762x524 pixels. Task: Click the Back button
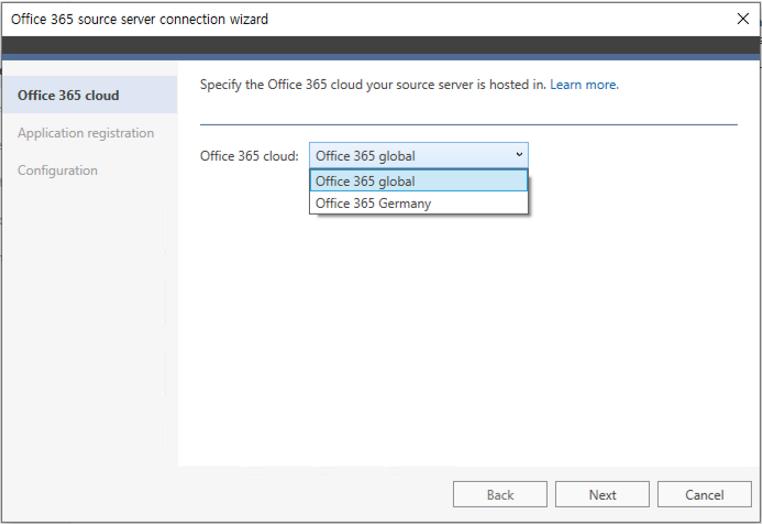(500, 494)
